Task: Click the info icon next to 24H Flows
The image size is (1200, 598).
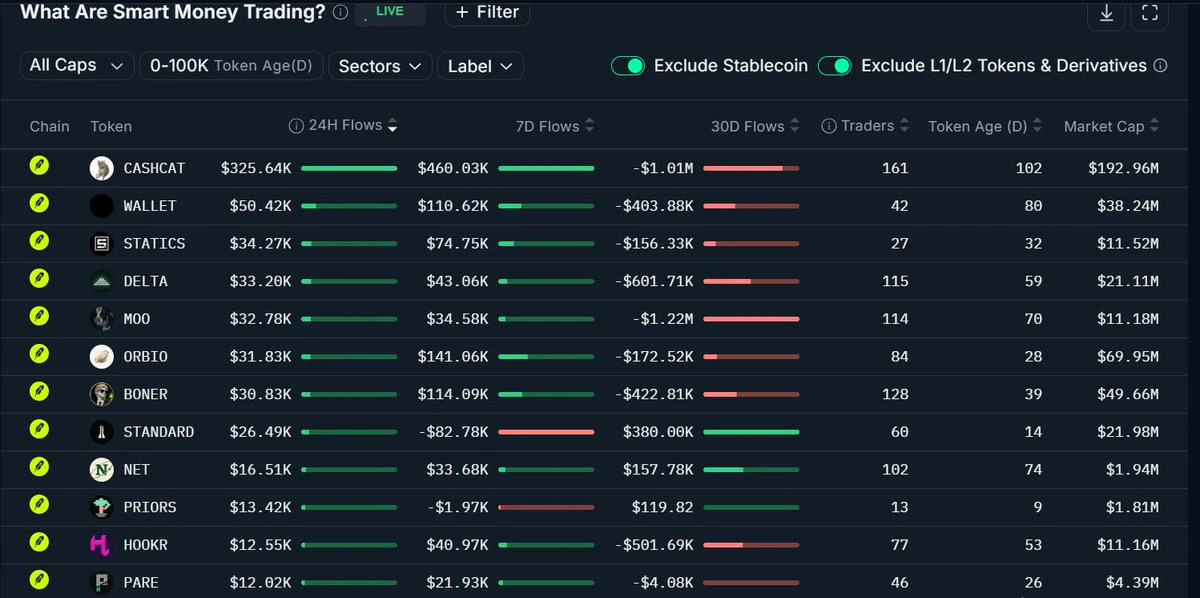Action: pyautogui.click(x=296, y=126)
